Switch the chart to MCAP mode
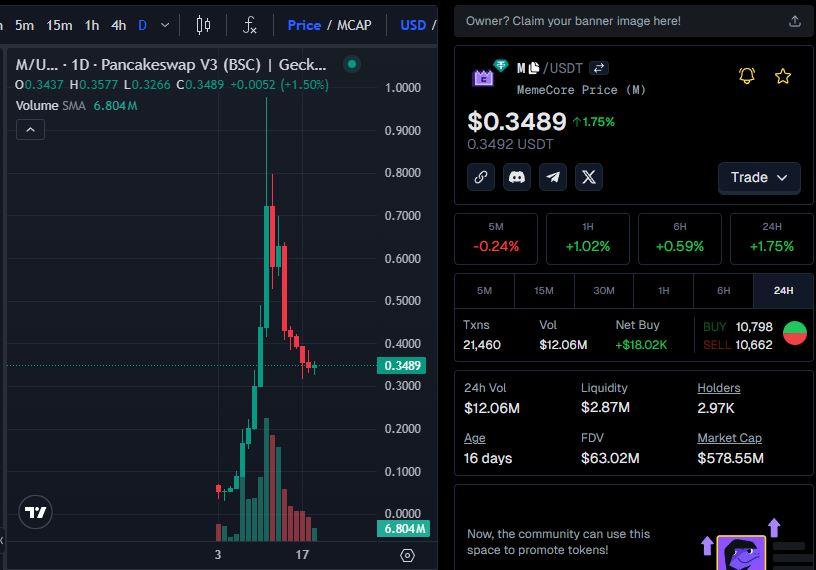Screen dimensions: 816x570 [x=354, y=25]
